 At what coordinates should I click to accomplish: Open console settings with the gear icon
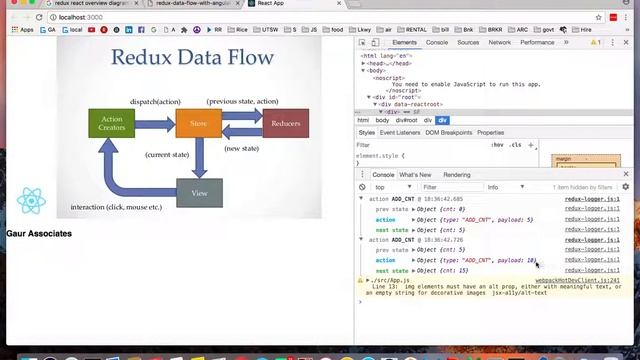(626, 187)
